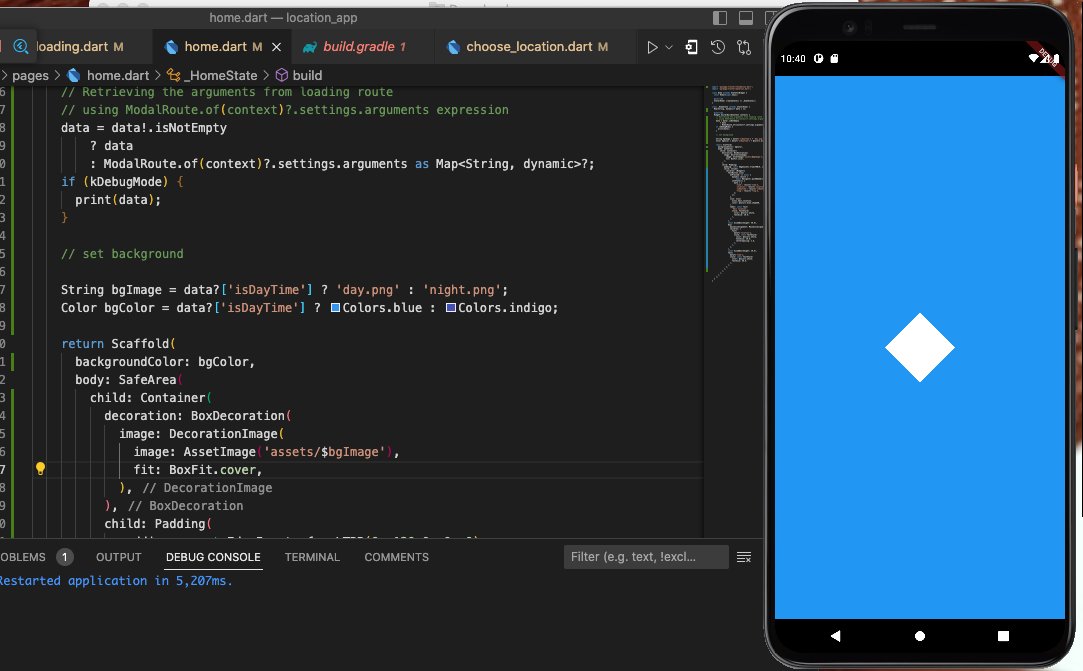Expand the build method breadcrumb

pyautogui.click(x=307, y=75)
